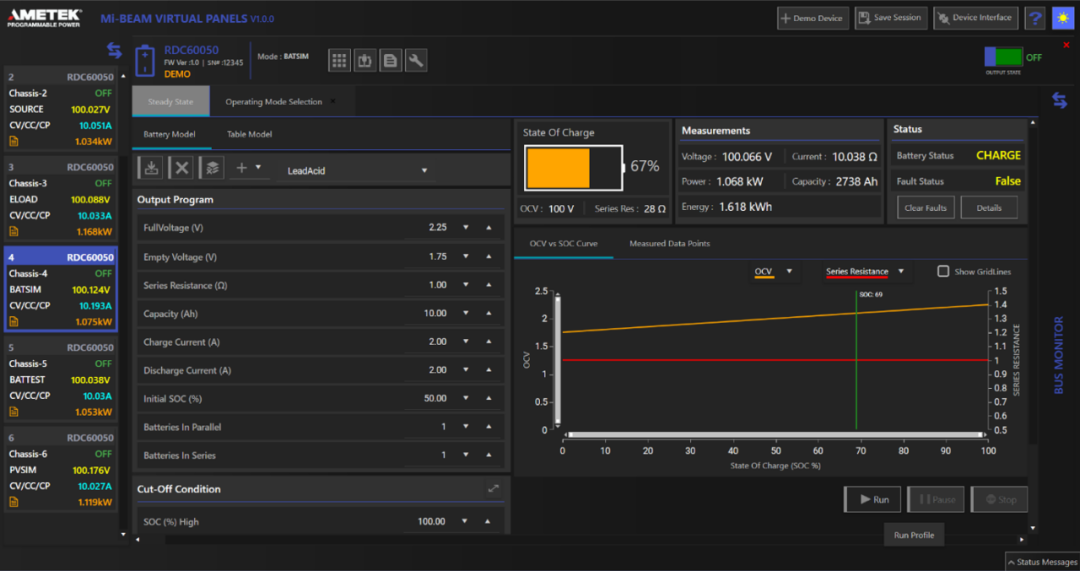The height and width of the screenshot is (571, 1080).
Task: Open the grid keypad icon in device header
Action: [x=339, y=61]
